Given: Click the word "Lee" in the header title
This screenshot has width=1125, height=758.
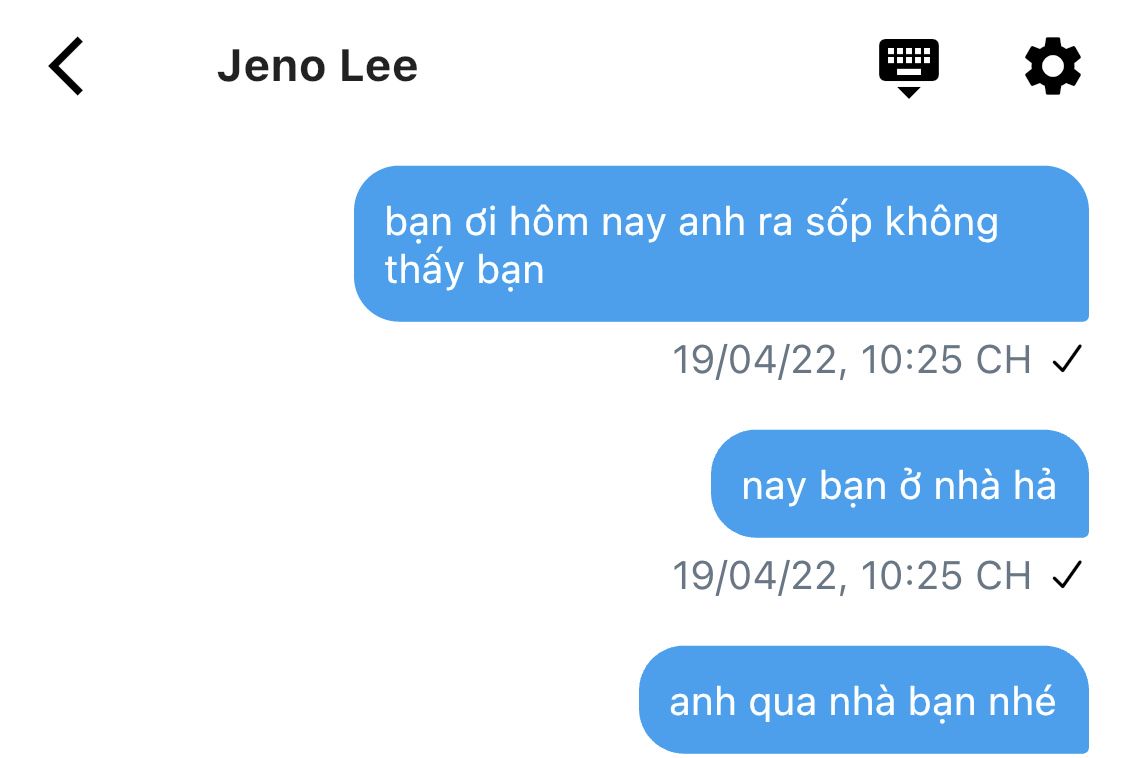Looking at the screenshot, I should tap(378, 66).
